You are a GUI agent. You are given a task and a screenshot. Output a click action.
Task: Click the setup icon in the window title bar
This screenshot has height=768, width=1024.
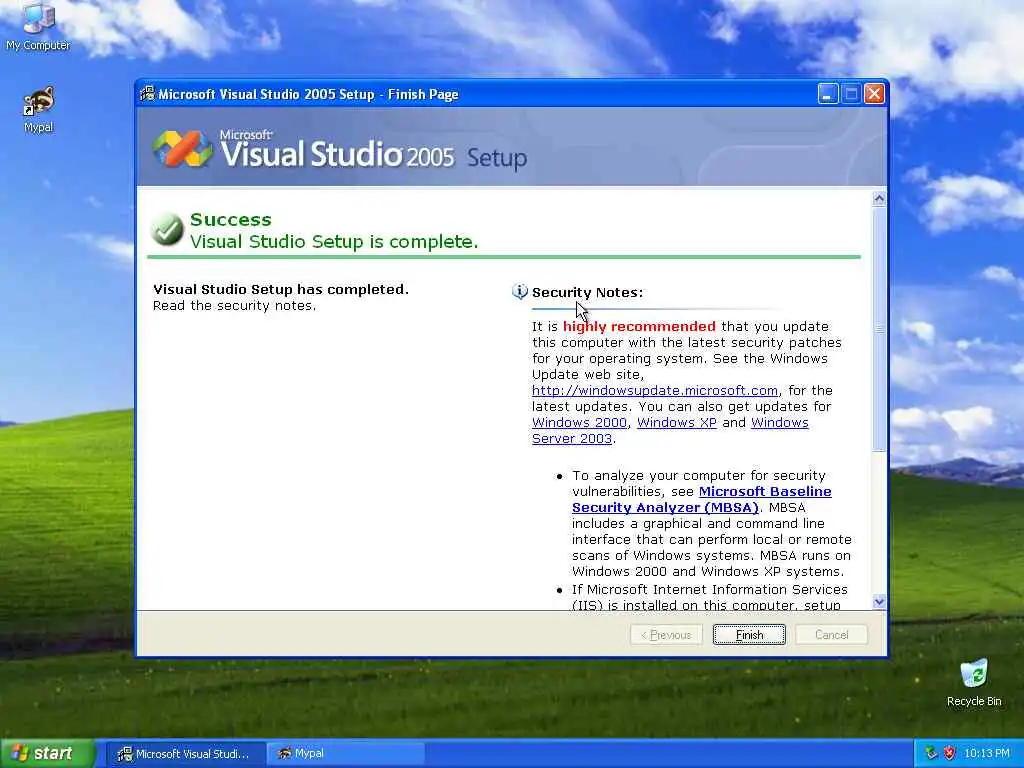click(148, 94)
